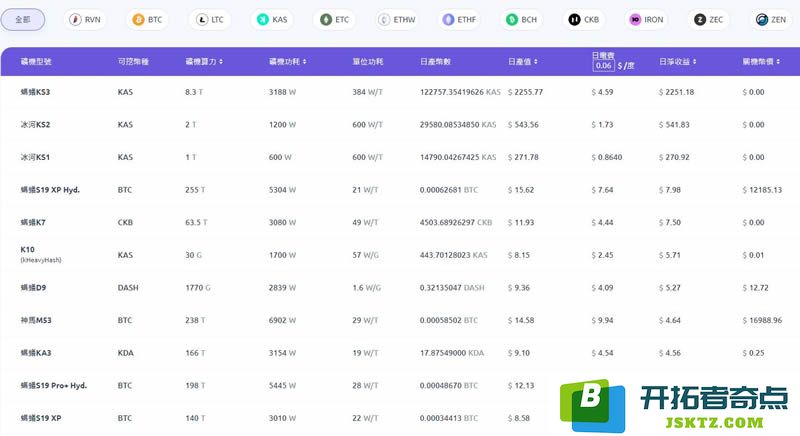The height and width of the screenshot is (436, 800).
Task: Select net profit value $ 7.98
Action: click(670, 190)
